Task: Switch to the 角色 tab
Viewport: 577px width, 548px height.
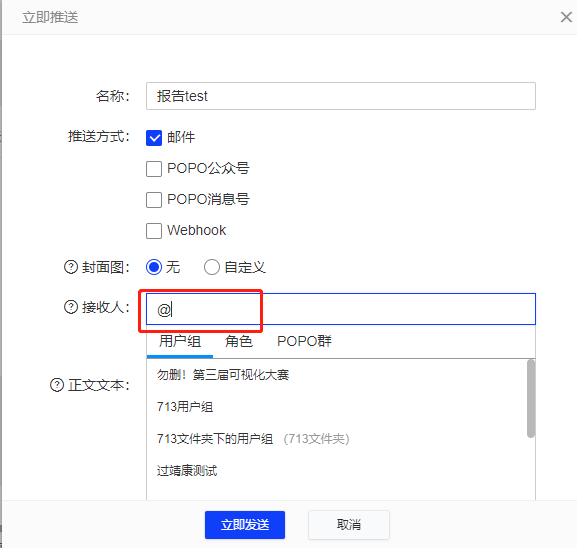Action: pyautogui.click(x=238, y=341)
